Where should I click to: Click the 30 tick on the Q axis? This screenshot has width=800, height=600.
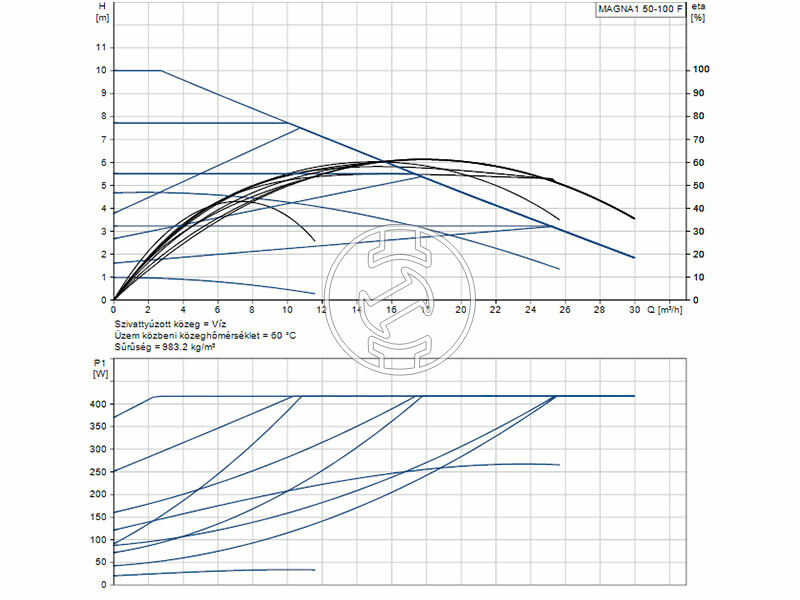tap(634, 311)
